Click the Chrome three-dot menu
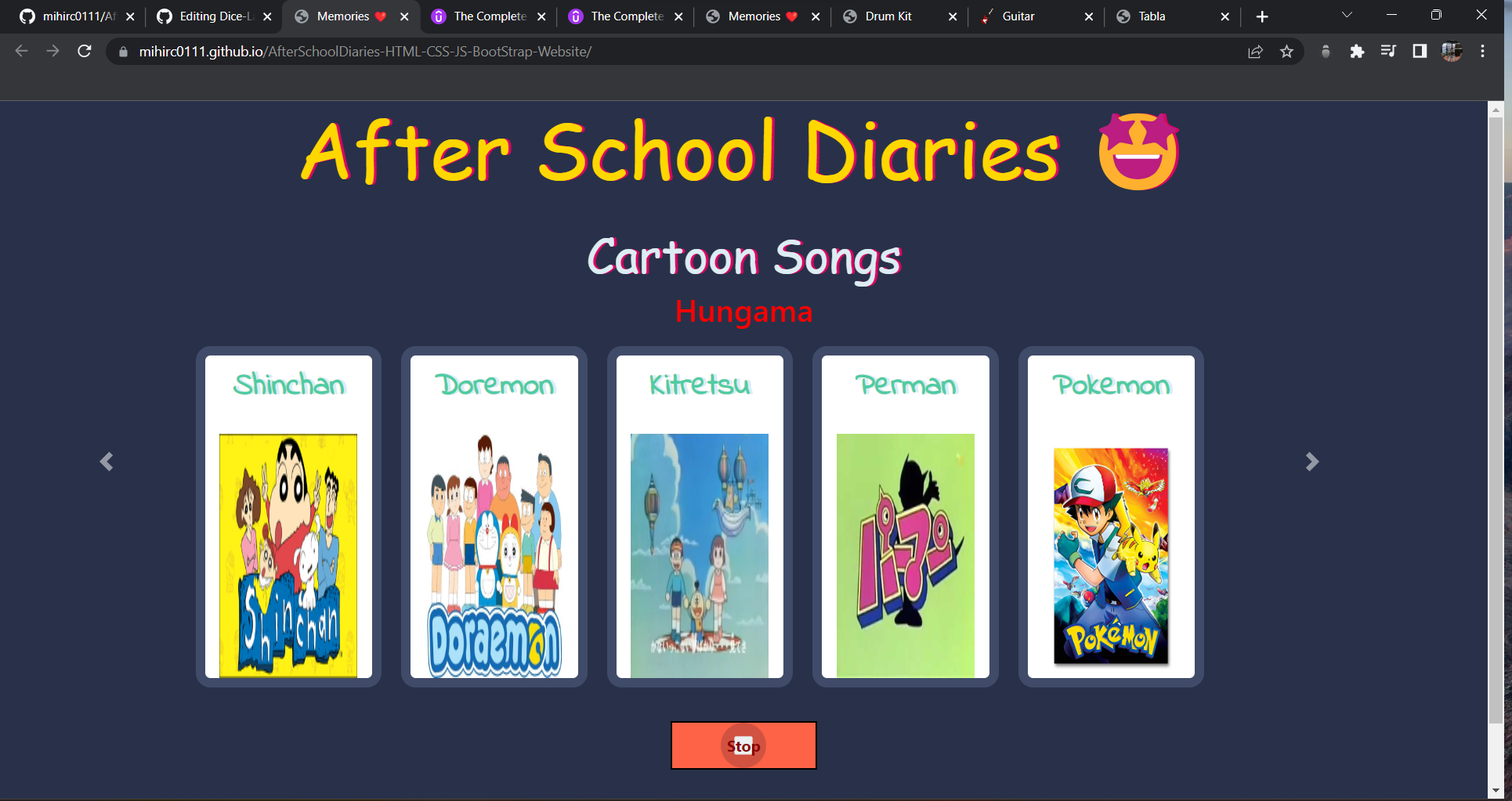The image size is (1512, 801). (x=1481, y=52)
